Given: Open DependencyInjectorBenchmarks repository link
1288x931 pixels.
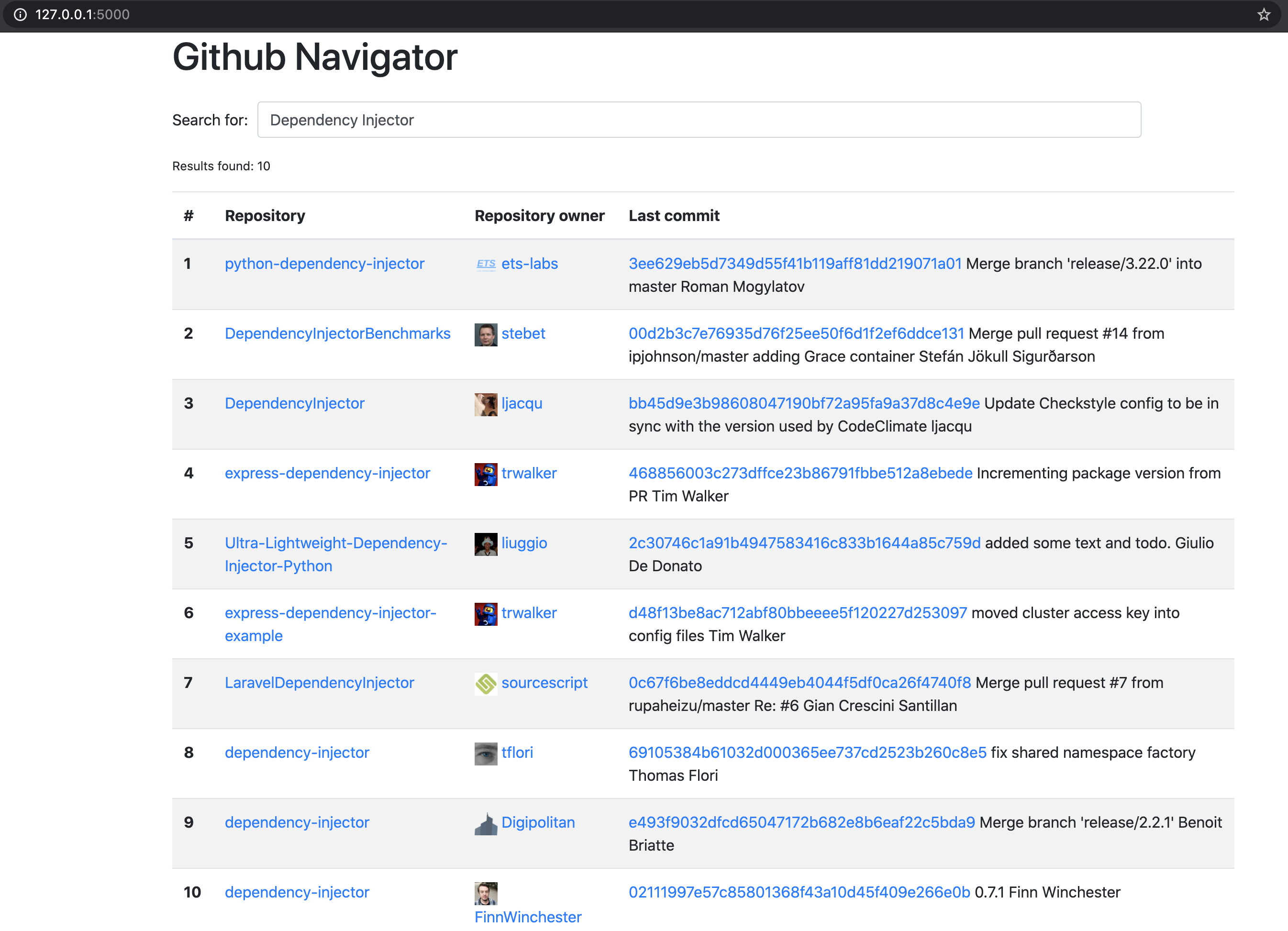Looking at the screenshot, I should coord(337,333).
